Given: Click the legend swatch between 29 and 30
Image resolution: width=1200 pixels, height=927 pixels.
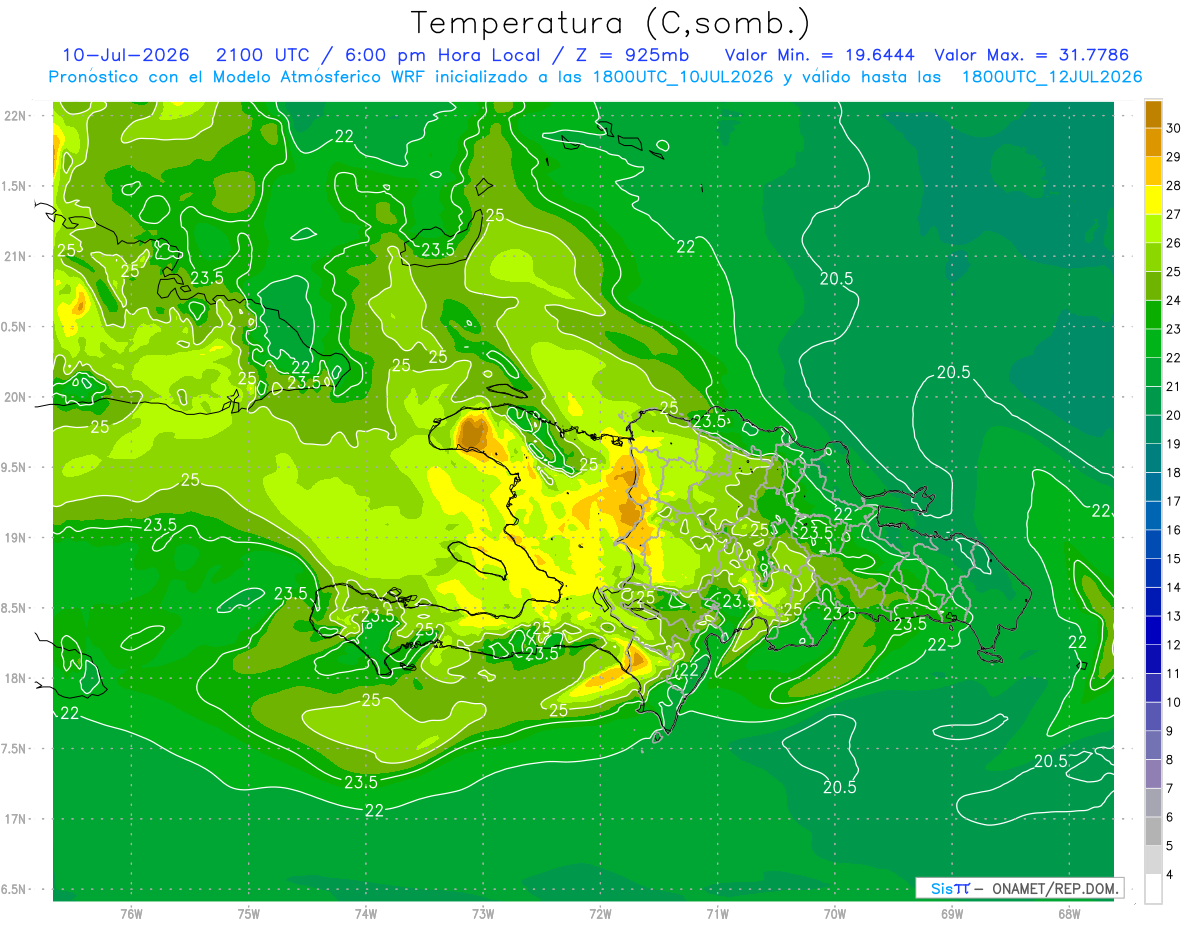Looking at the screenshot, I should point(1153,142).
